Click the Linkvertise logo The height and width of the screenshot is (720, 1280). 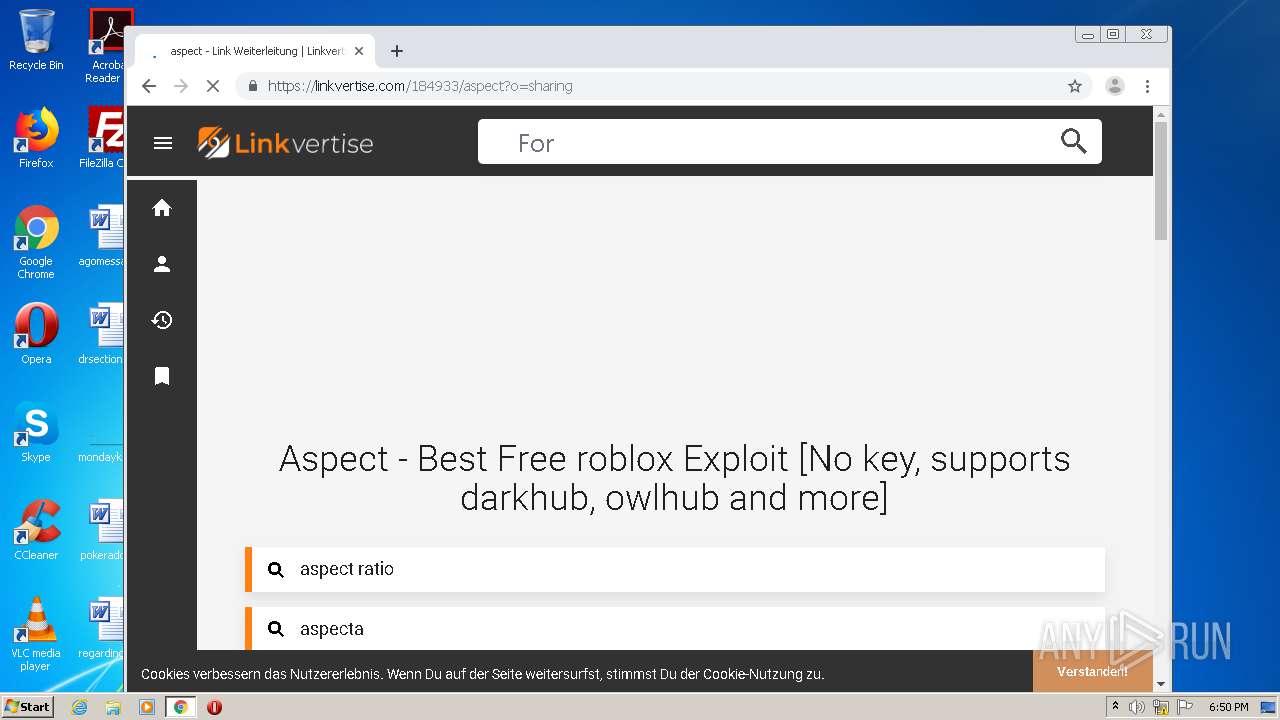click(x=285, y=143)
